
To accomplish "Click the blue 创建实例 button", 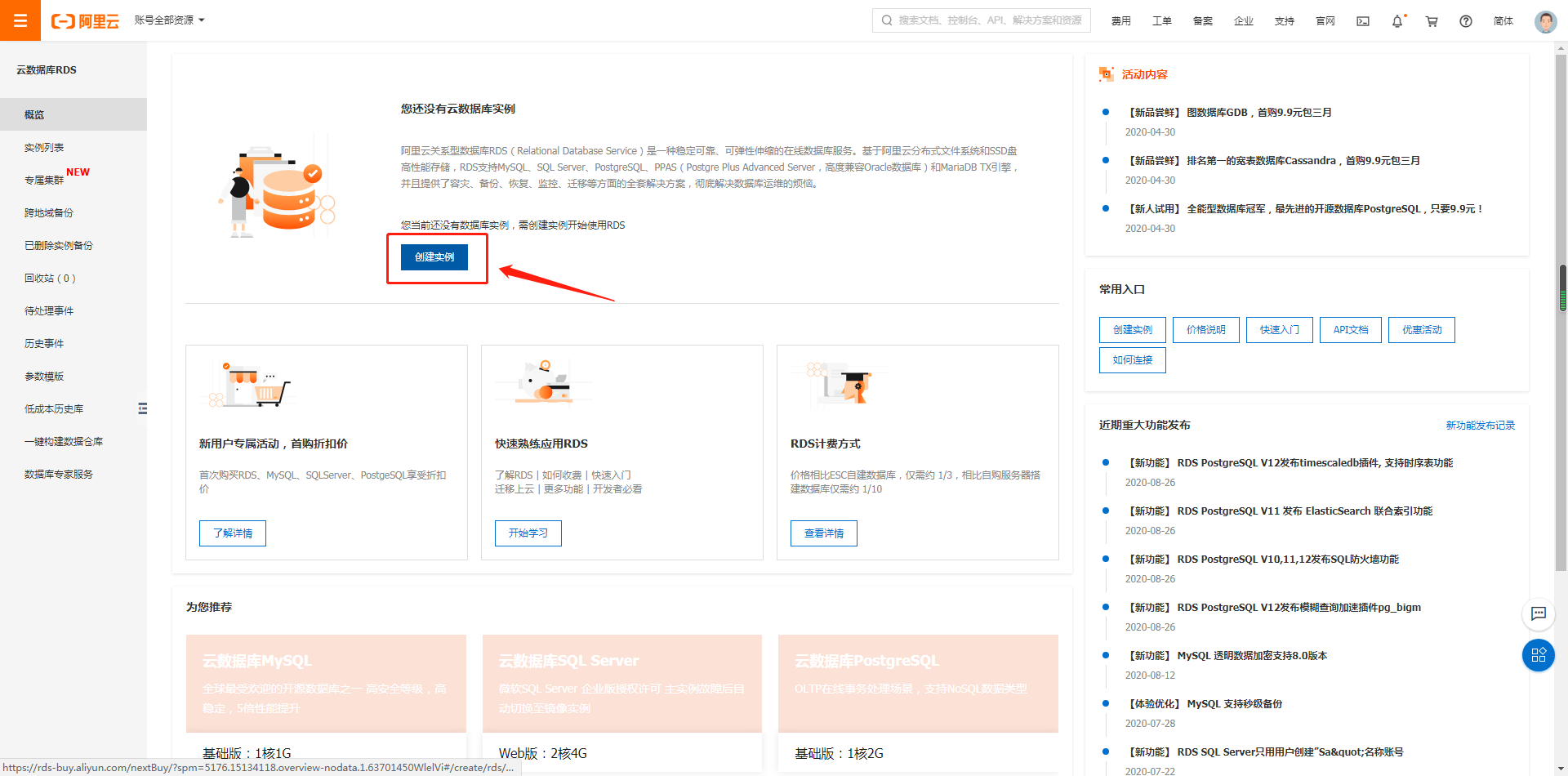I will tap(434, 257).
